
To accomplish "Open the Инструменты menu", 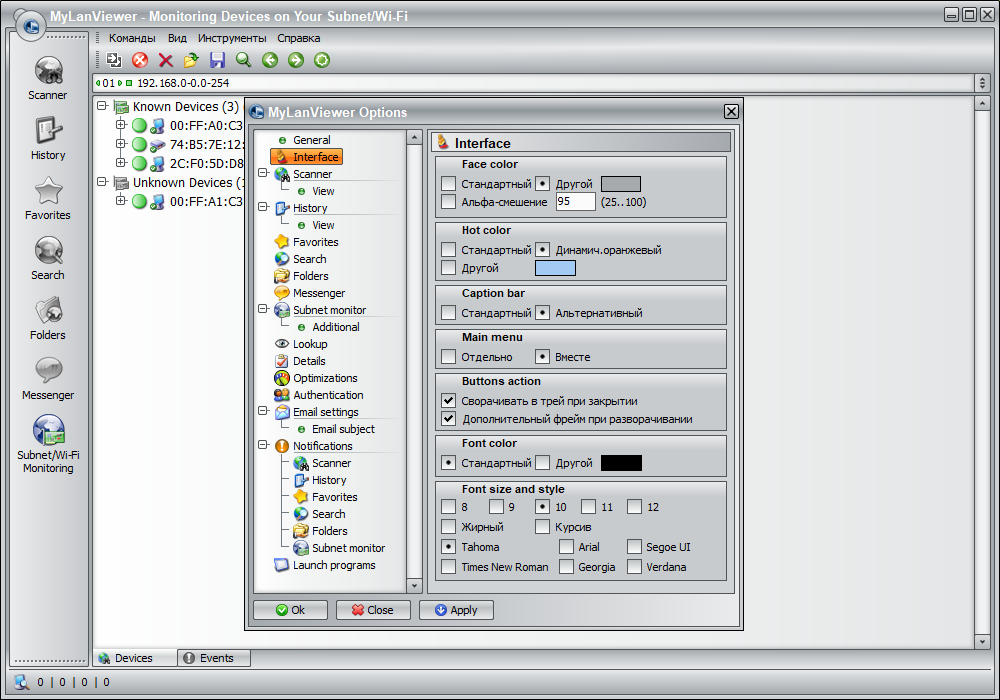I will [x=232, y=38].
